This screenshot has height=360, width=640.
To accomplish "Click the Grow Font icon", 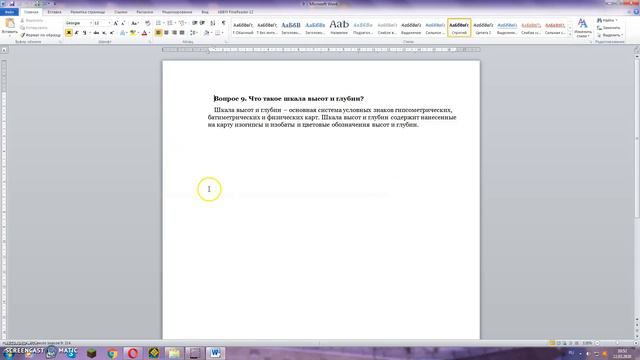I will pos(116,23).
